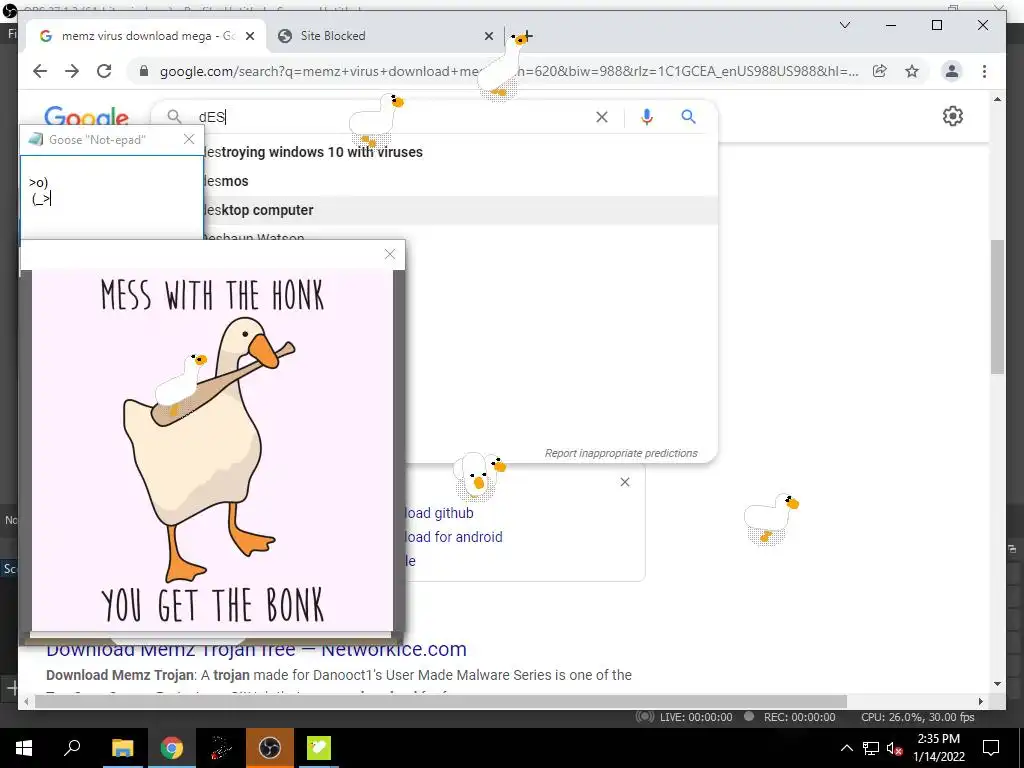Click the Mess With The Honk meme image
The image size is (1024, 768).
[x=212, y=451]
